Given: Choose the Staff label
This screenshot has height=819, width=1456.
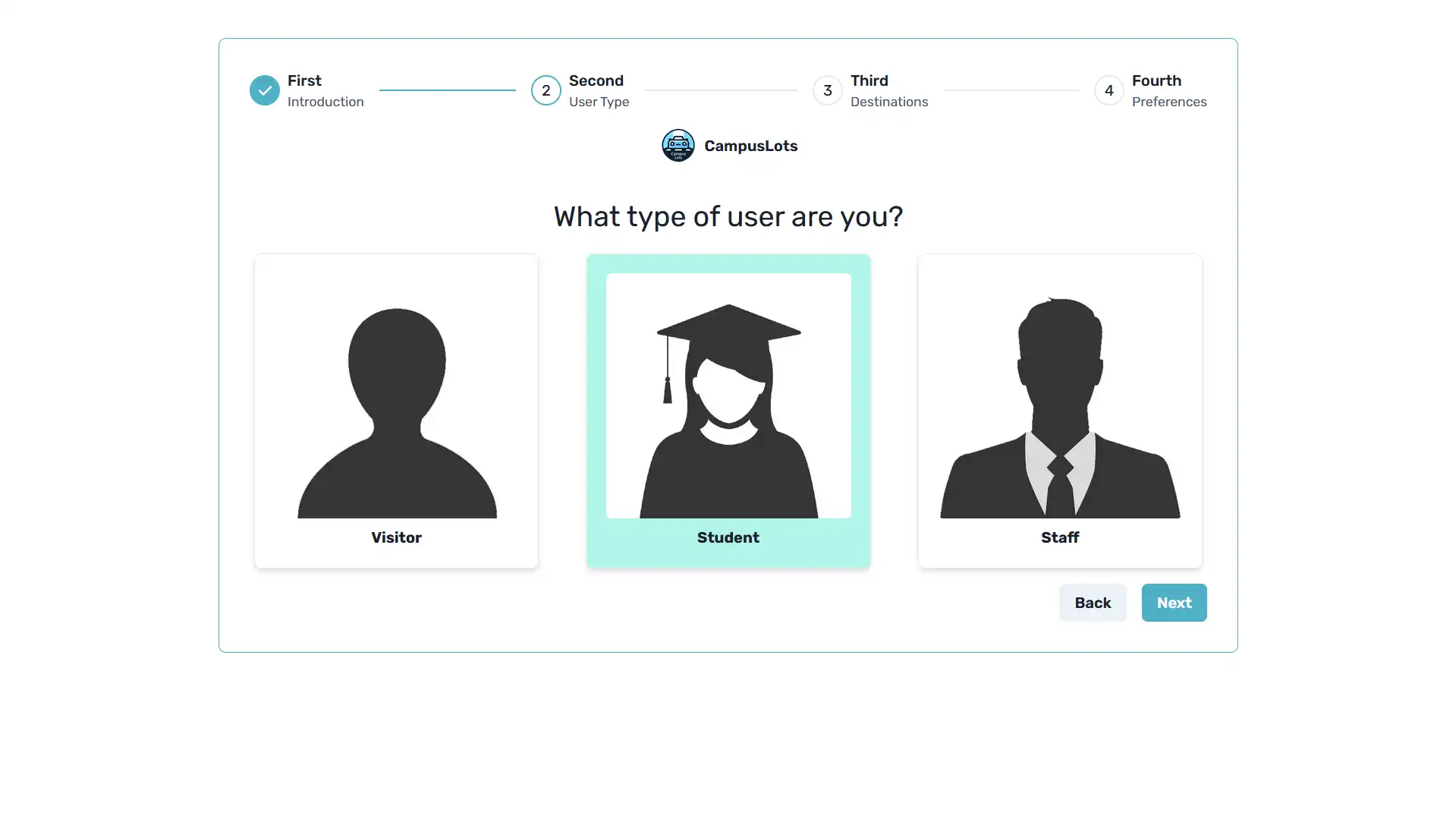Looking at the screenshot, I should [x=1060, y=537].
